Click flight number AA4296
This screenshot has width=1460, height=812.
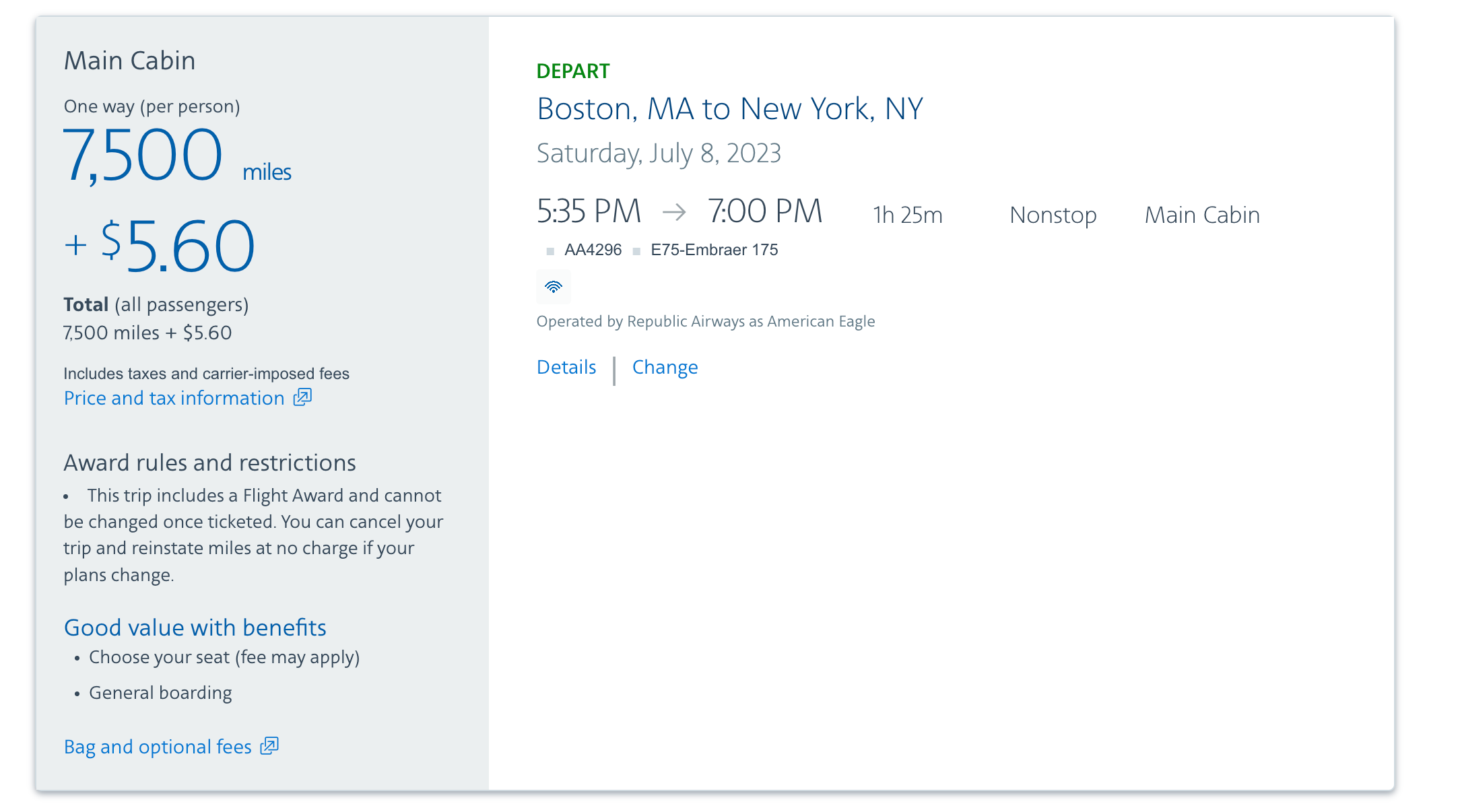pyautogui.click(x=593, y=250)
